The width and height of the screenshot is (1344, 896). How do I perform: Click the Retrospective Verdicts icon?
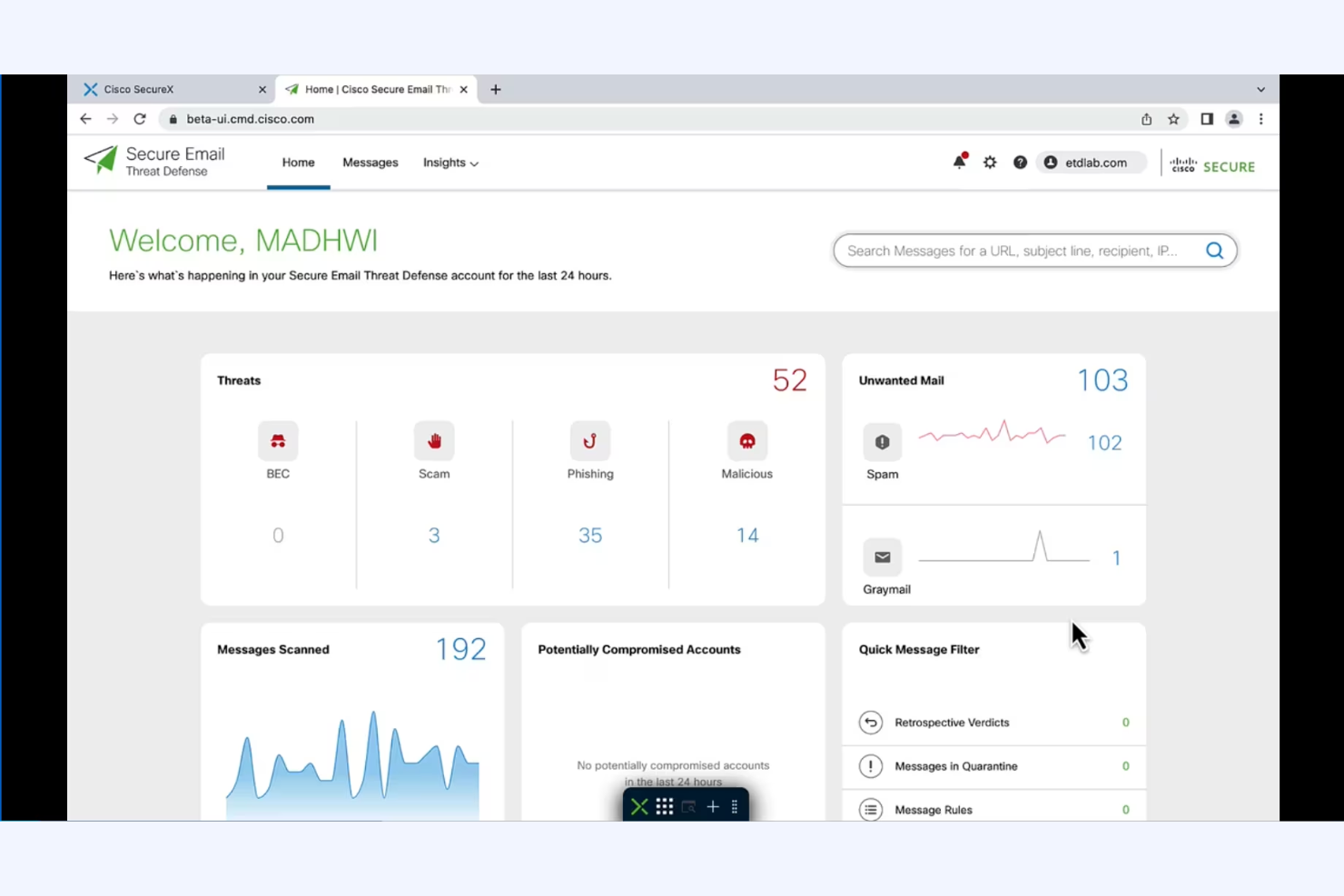870,723
